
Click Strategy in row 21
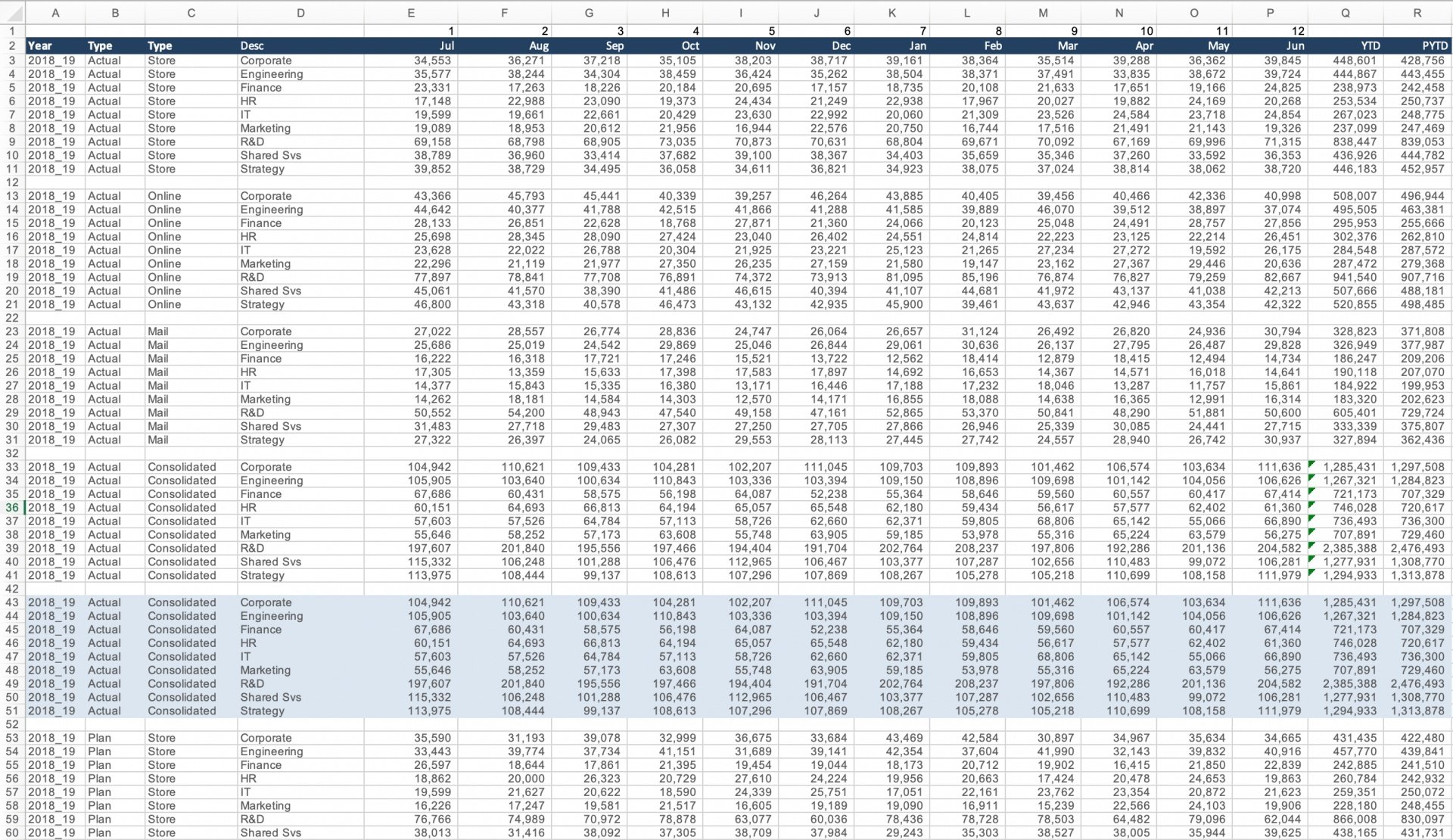click(300, 304)
